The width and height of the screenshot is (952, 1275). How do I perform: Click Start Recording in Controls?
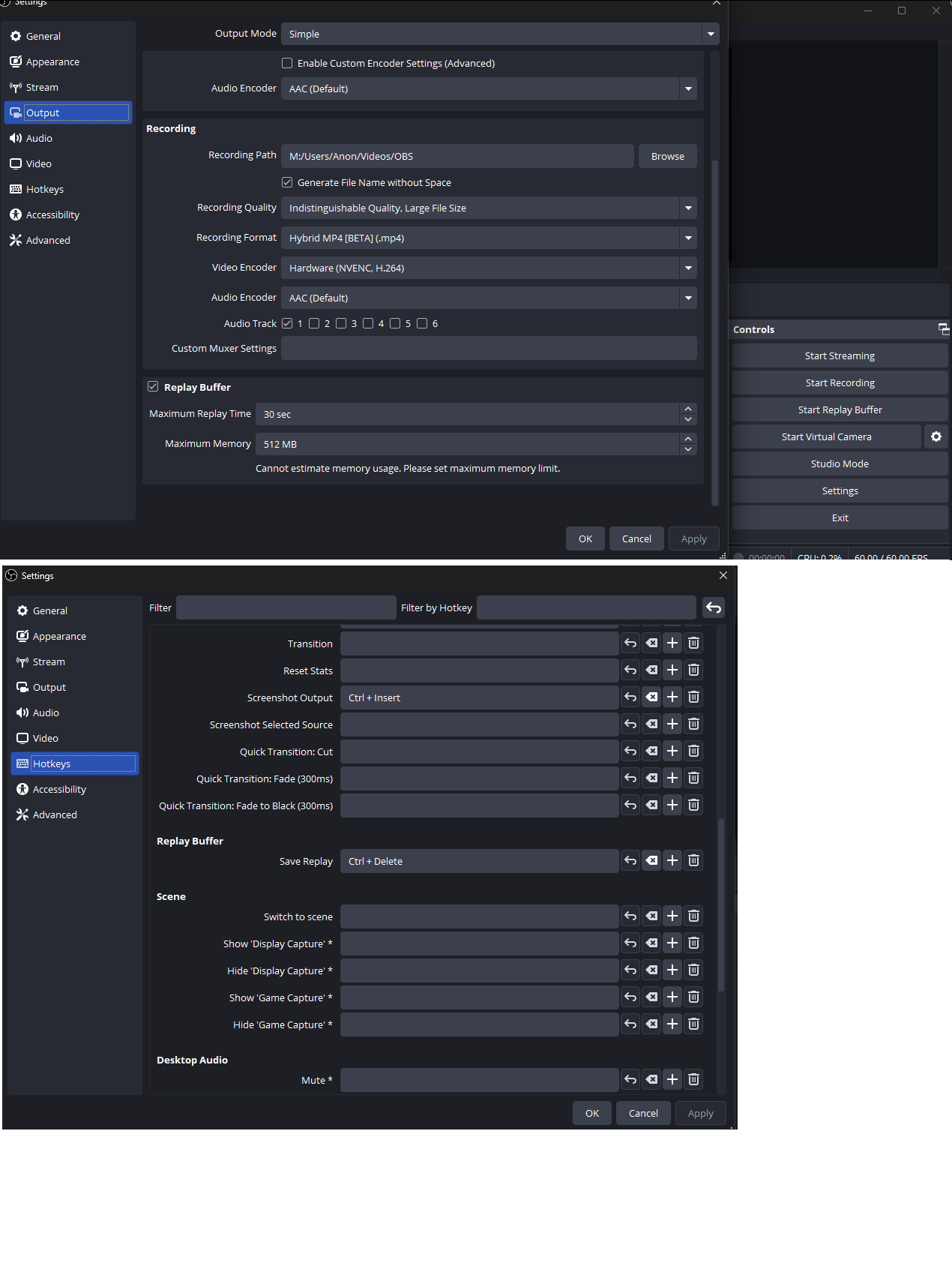(840, 382)
